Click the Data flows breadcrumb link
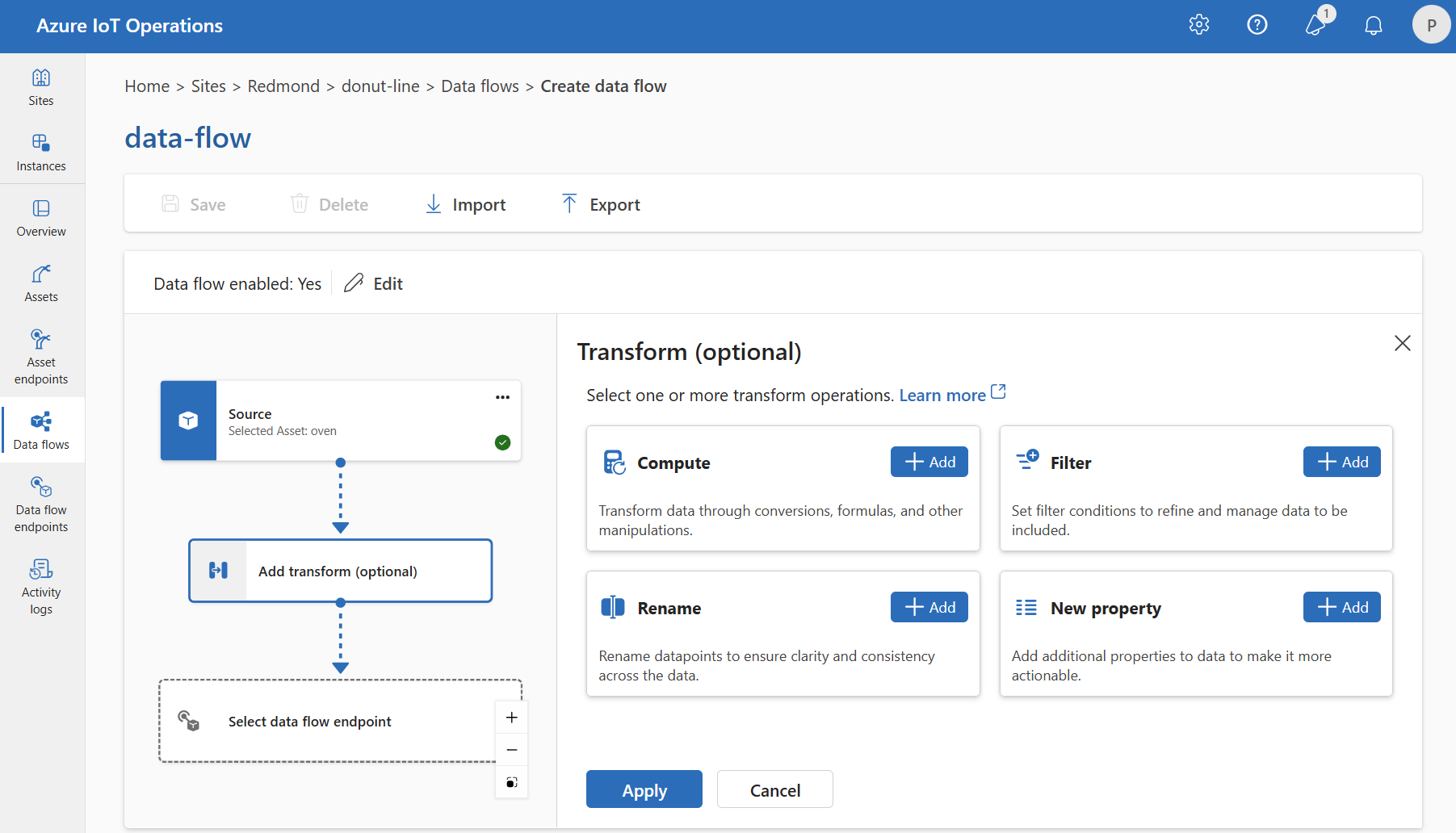This screenshot has height=833, width=1456. point(480,86)
